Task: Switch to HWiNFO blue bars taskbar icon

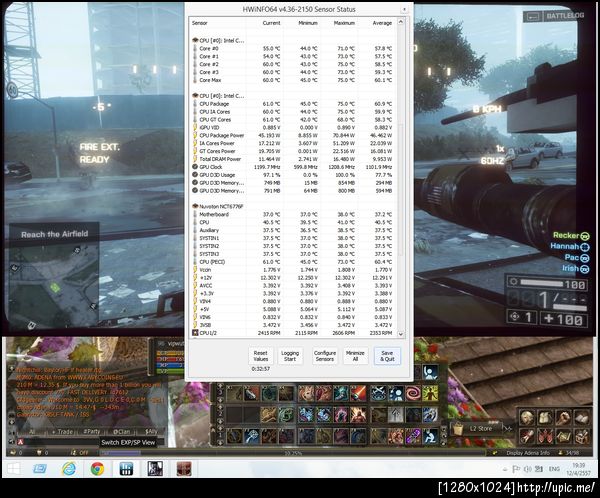Action: 126,469
